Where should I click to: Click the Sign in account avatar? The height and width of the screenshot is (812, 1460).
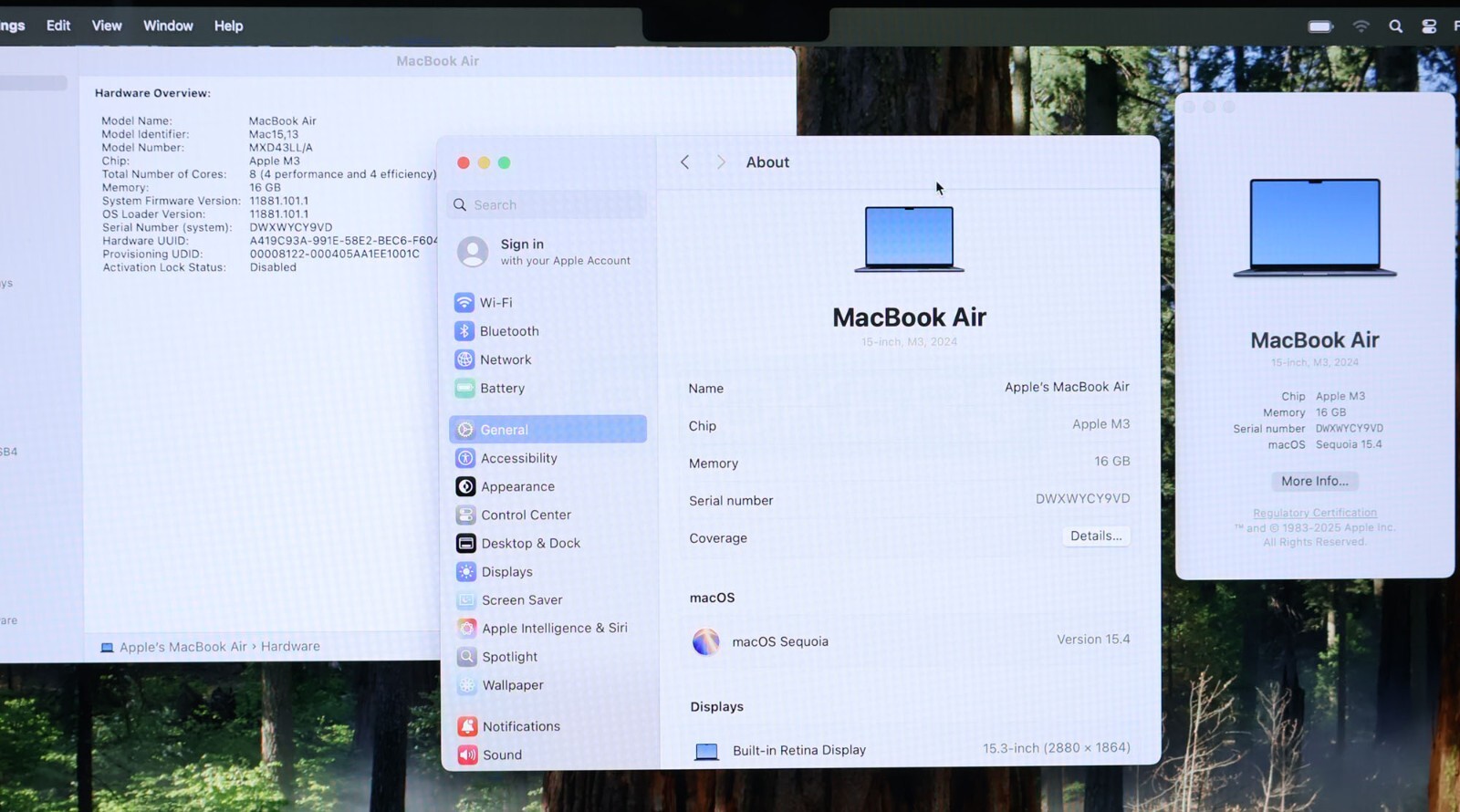[x=473, y=252]
